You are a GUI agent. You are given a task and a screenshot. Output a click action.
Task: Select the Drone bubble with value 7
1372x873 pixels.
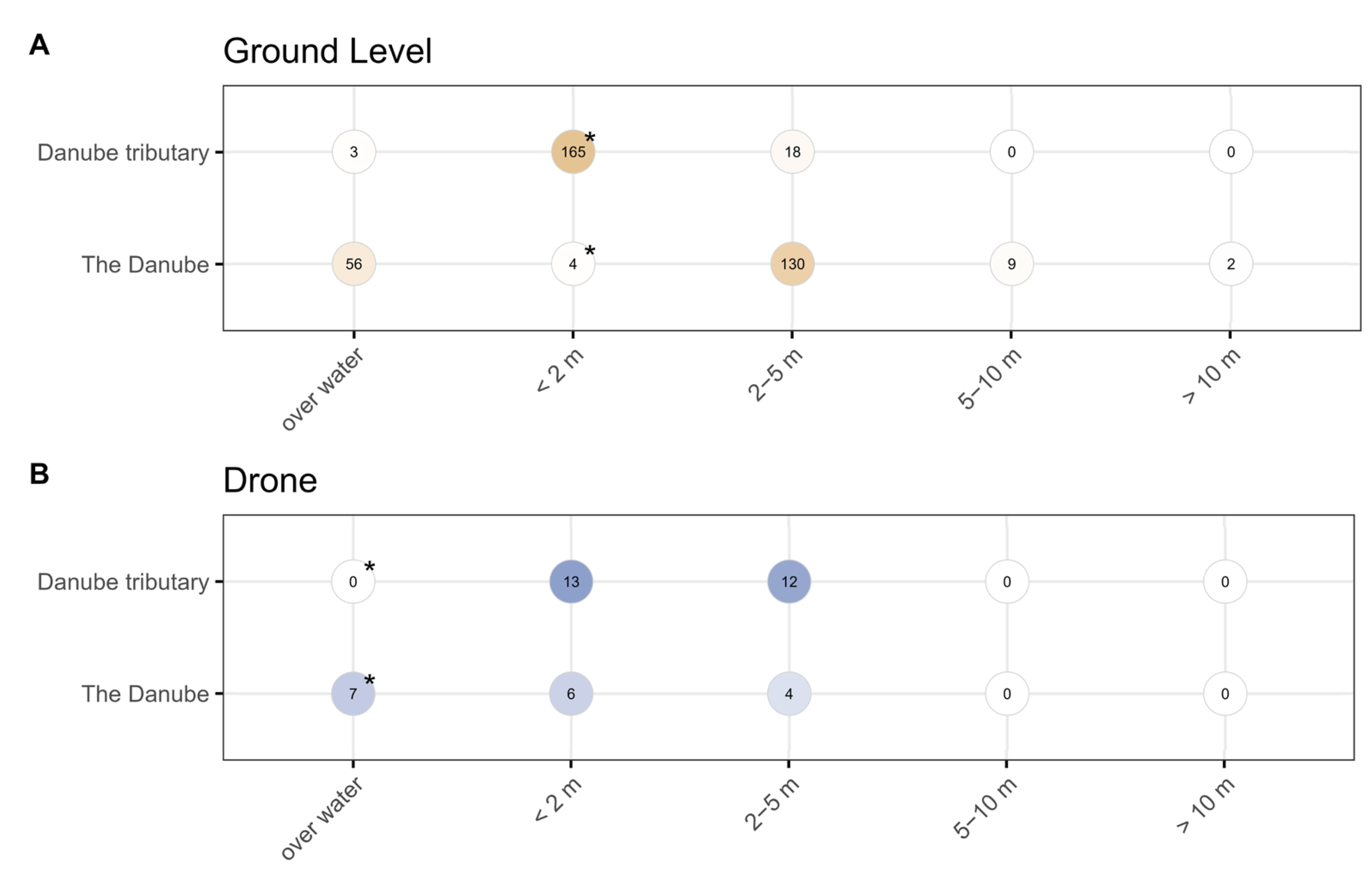tap(353, 694)
